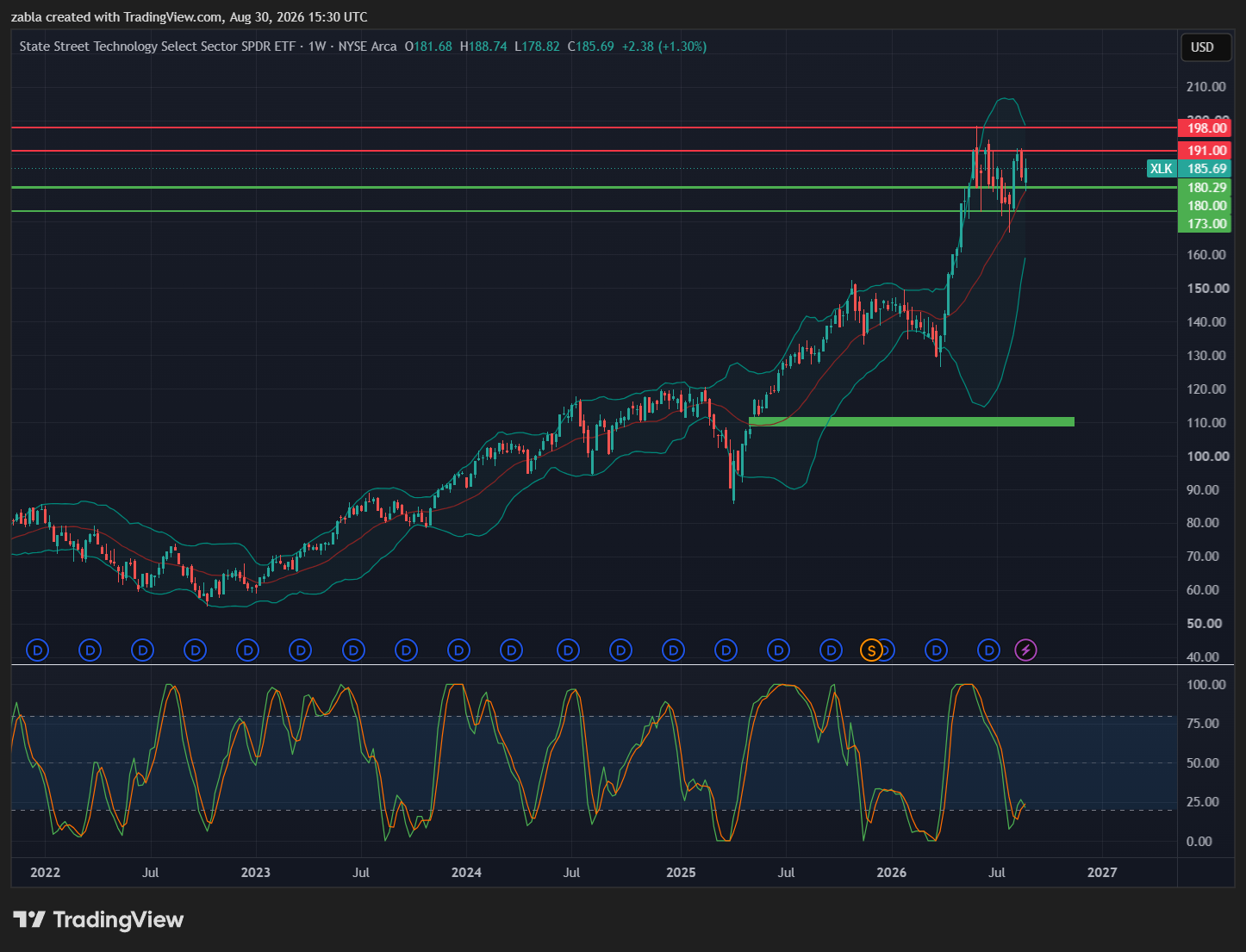
Task: Click the change value +2.38 (+1.30%)
Action: click(664, 47)
